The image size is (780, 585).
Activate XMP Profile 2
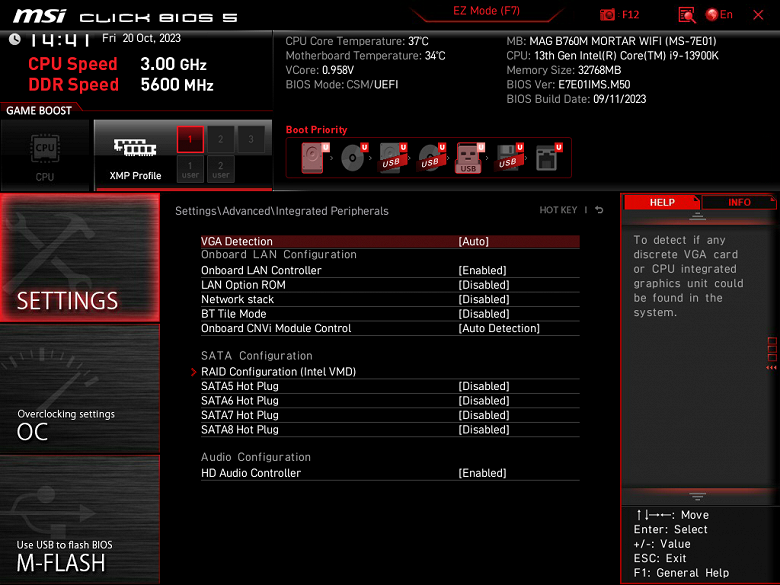tap(220, 139)
